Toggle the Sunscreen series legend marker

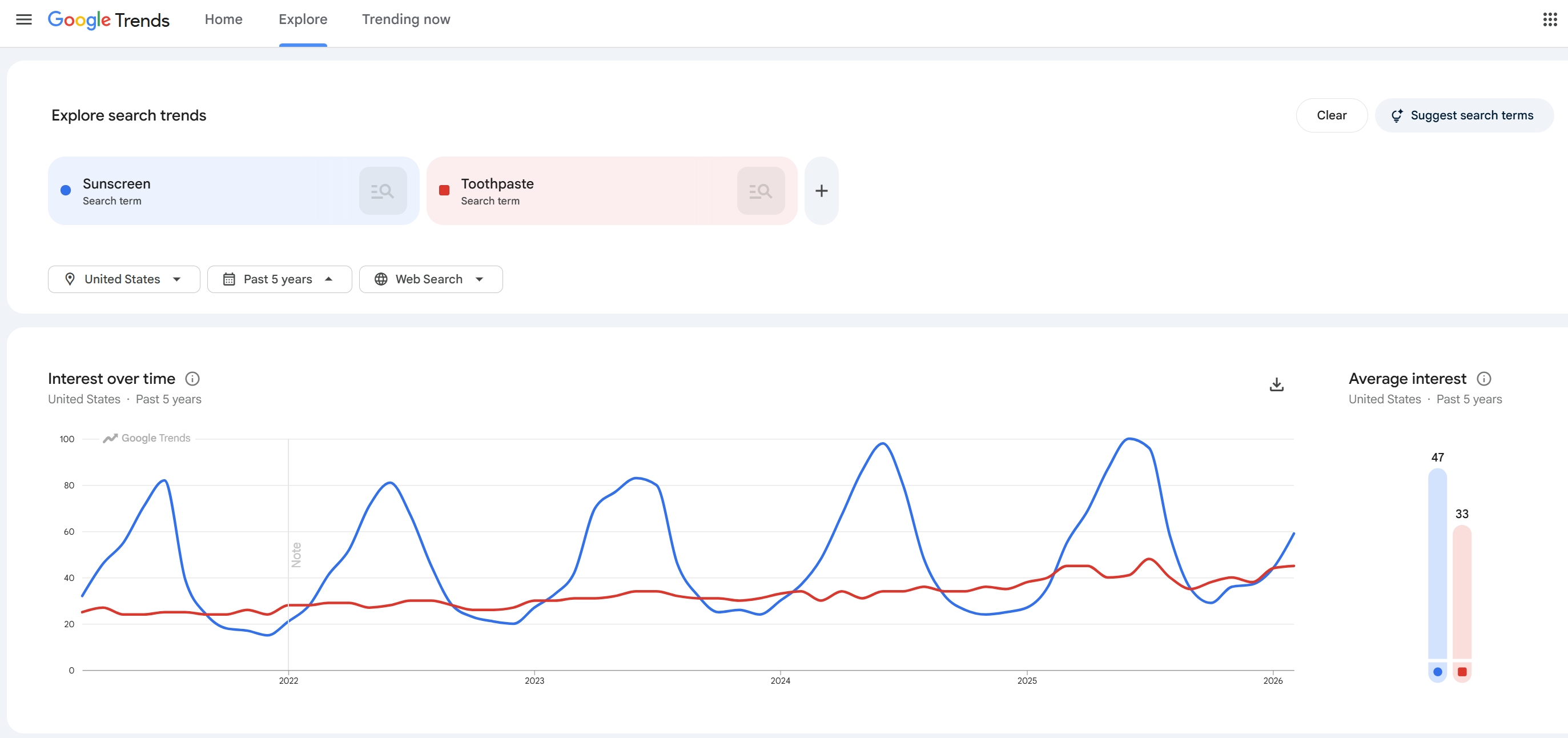[1437, 672]
